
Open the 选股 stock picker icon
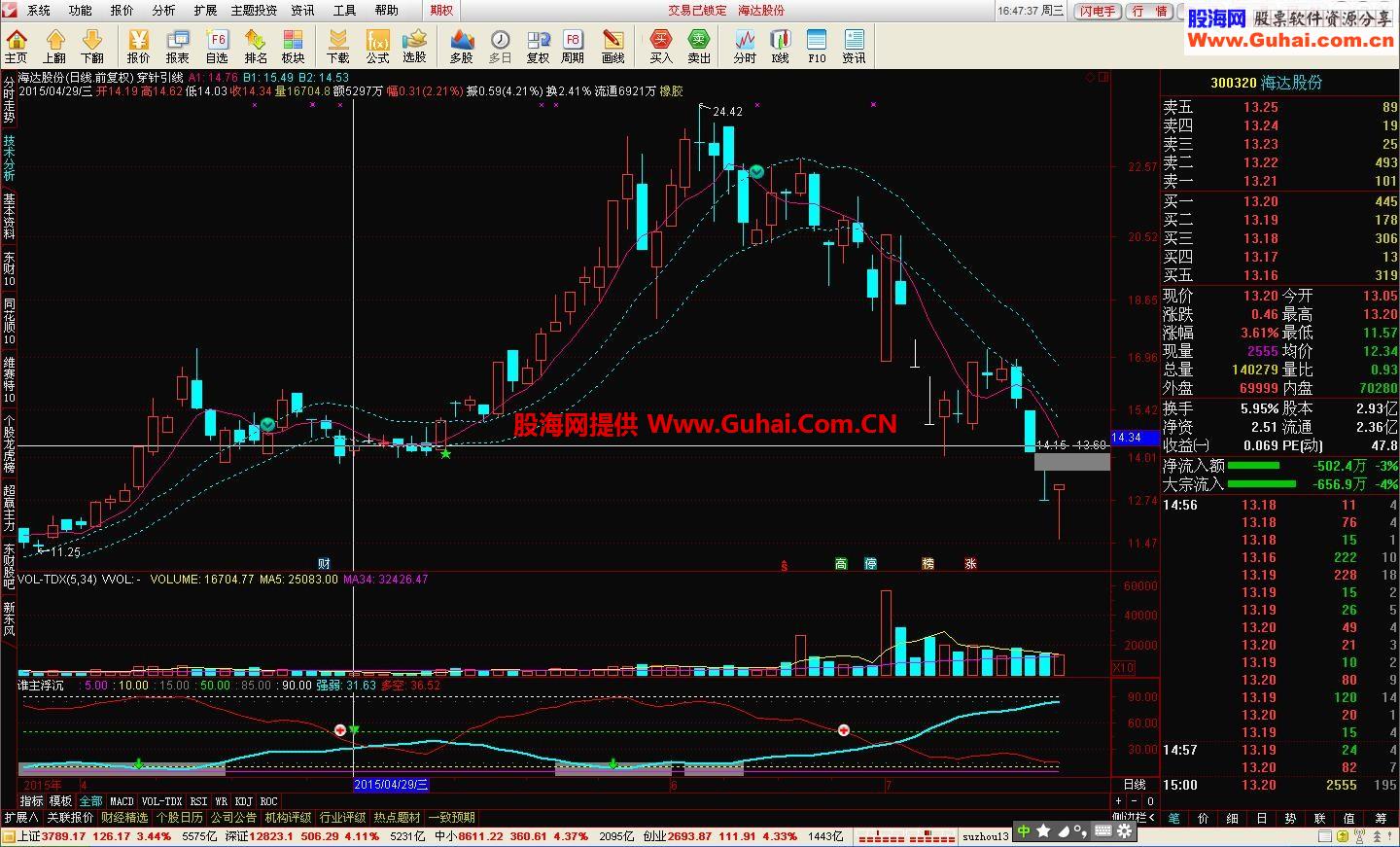pos(415,46)
